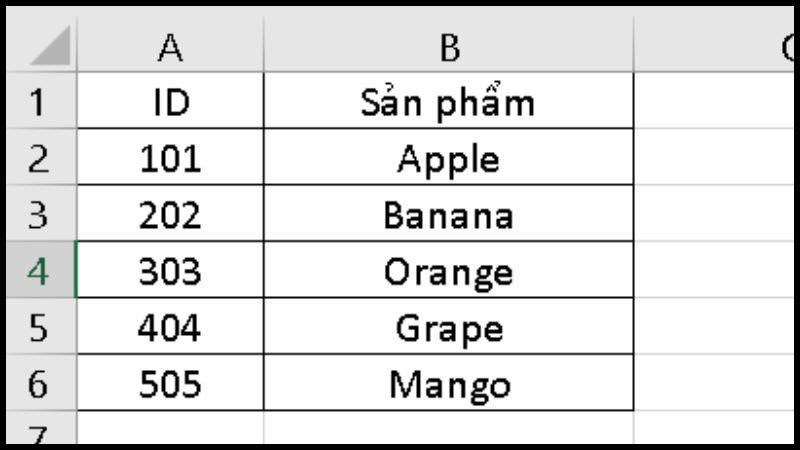Image resolution: width=800 pixels, height=450 pixels.
Task: Select cell containing 505
Action: [170, 382]
